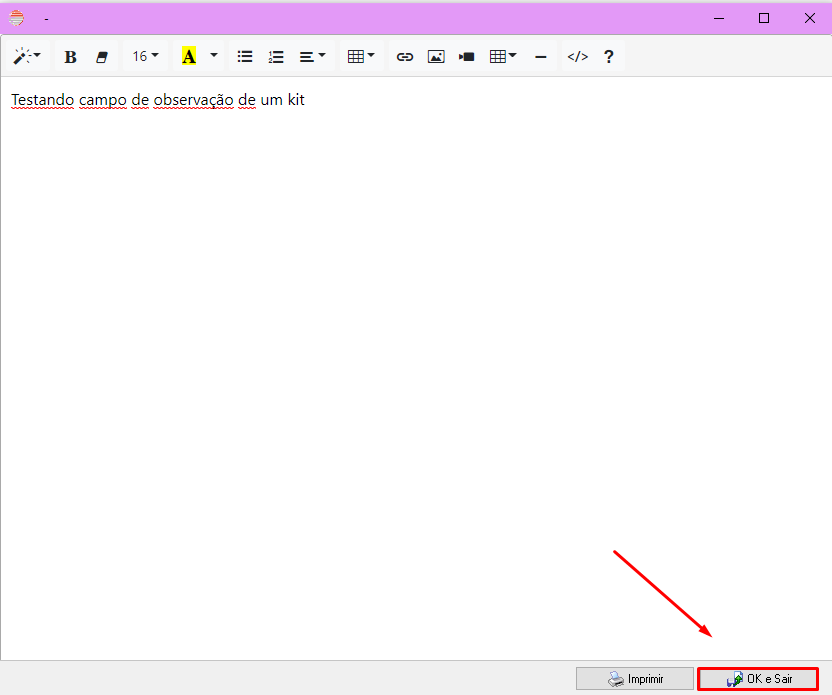Insert a numbered ordered list

(x=276, y=56)
